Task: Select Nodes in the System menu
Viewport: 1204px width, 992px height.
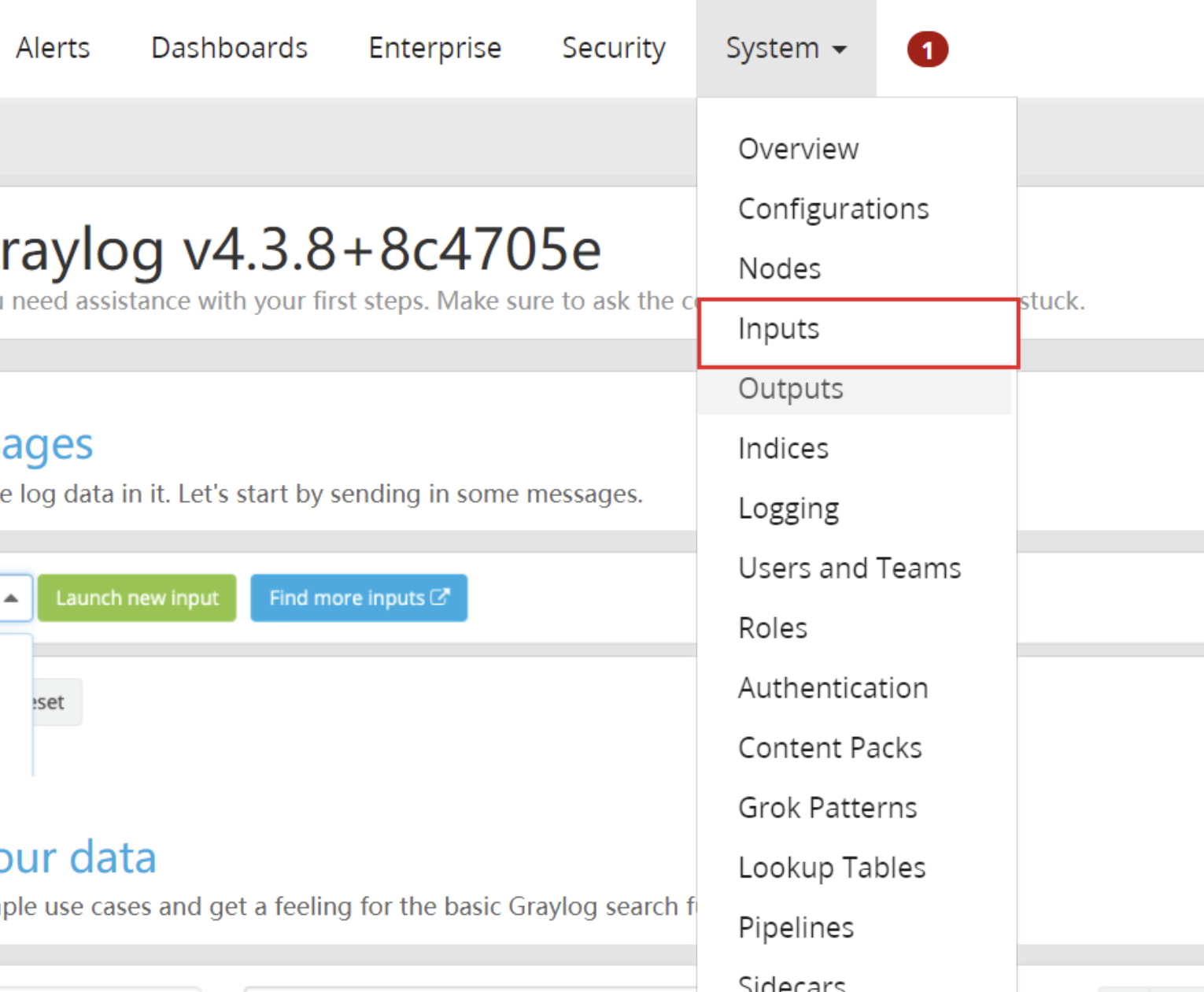Action: coord(779,268)
